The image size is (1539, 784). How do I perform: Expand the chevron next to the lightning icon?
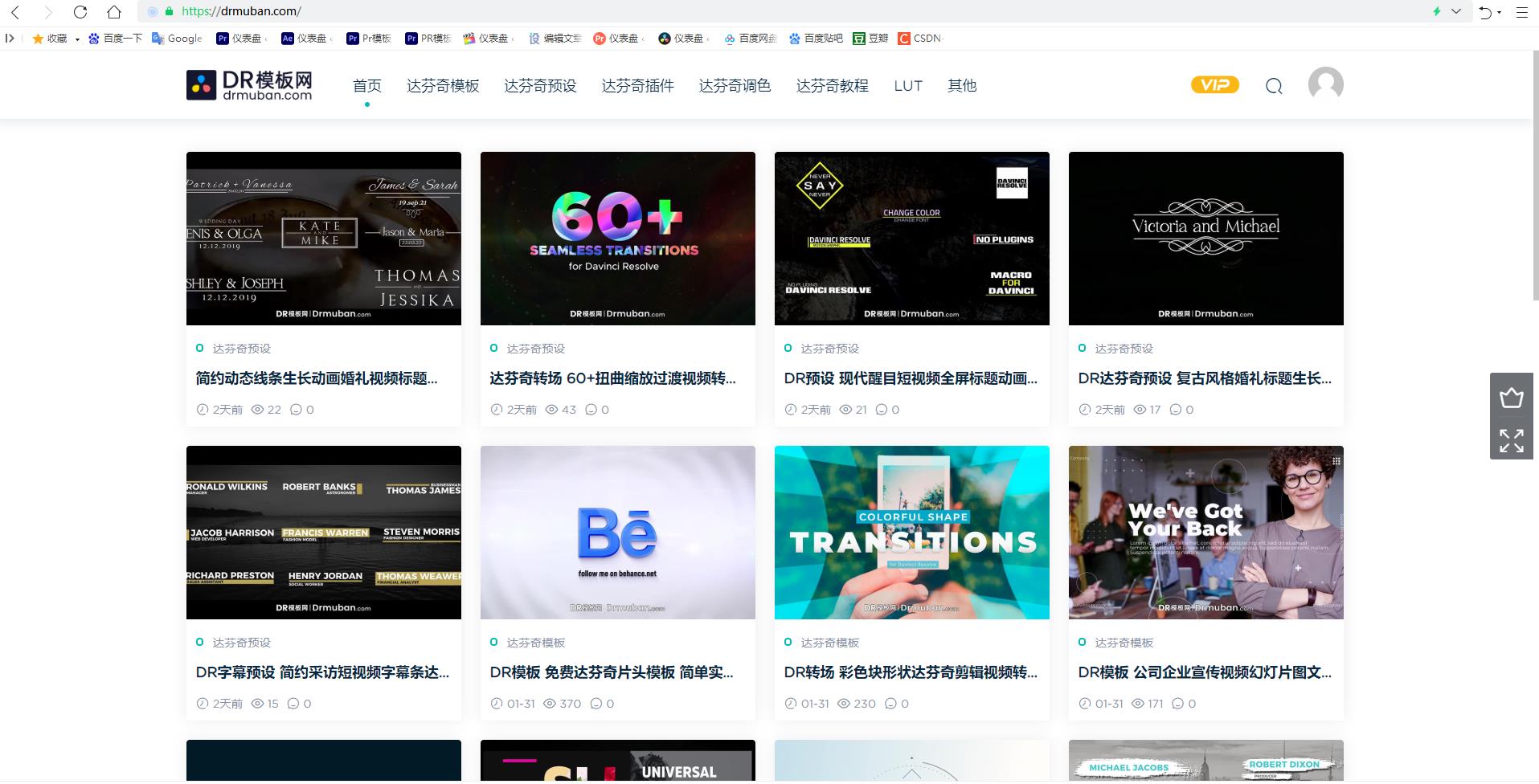click(1455, 11)
